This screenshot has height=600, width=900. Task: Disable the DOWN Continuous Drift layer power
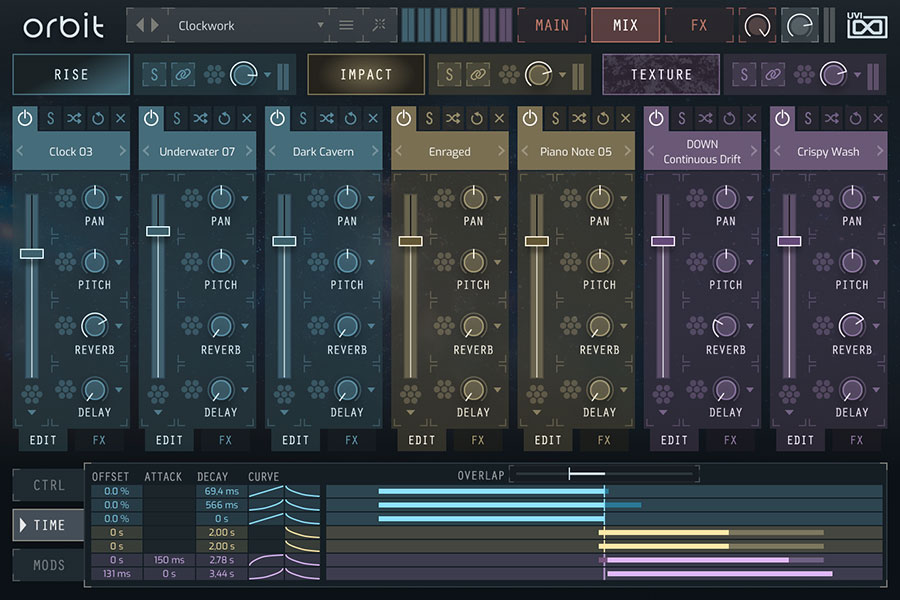(x=656, y=119)
